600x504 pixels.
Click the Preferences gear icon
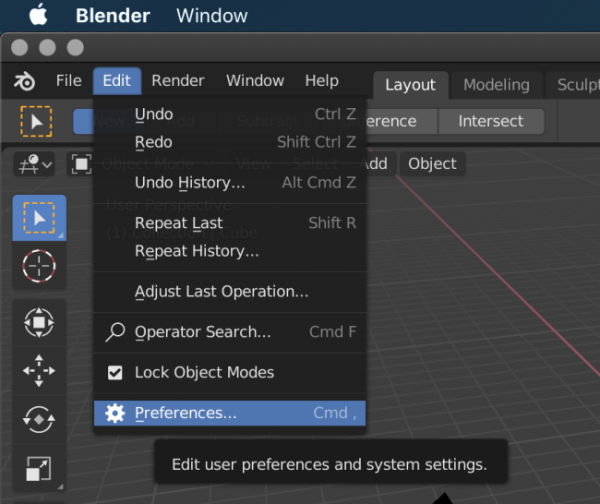coord(115,413)
